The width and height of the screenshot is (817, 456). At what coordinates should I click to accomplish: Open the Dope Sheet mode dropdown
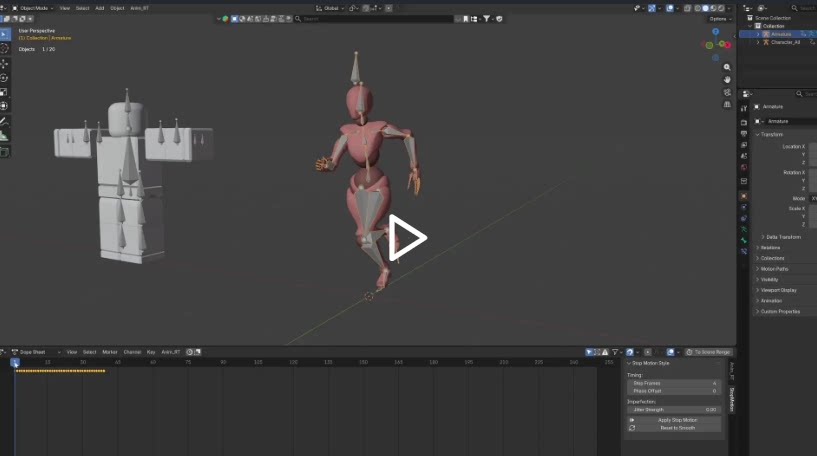[x=35, y=352]
